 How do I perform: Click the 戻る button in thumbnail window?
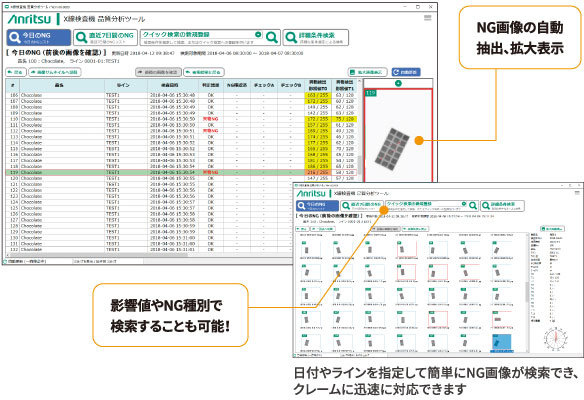click(302, 229)
